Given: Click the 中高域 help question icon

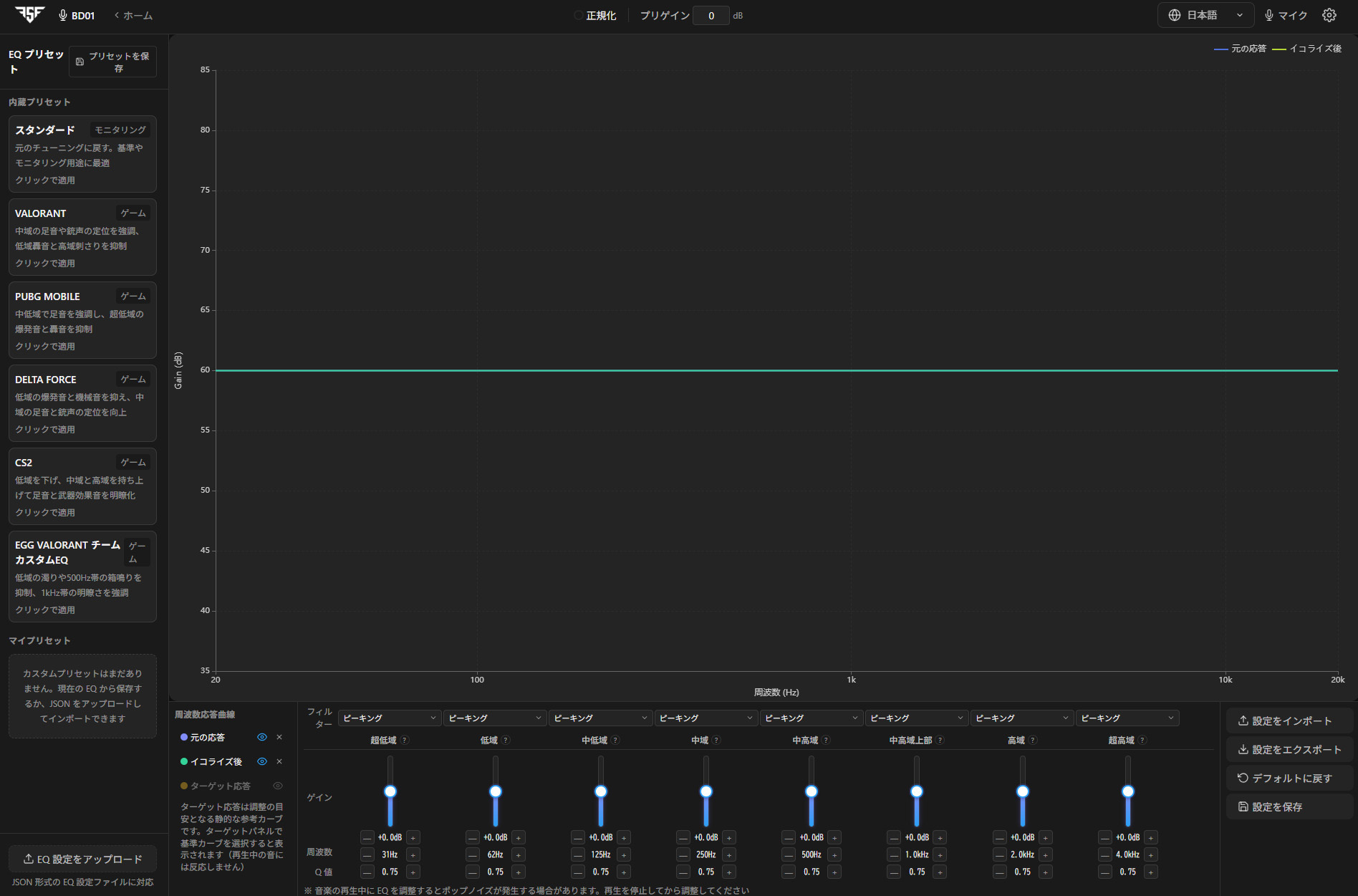Looking at the screenshot, I should point(826,740).
